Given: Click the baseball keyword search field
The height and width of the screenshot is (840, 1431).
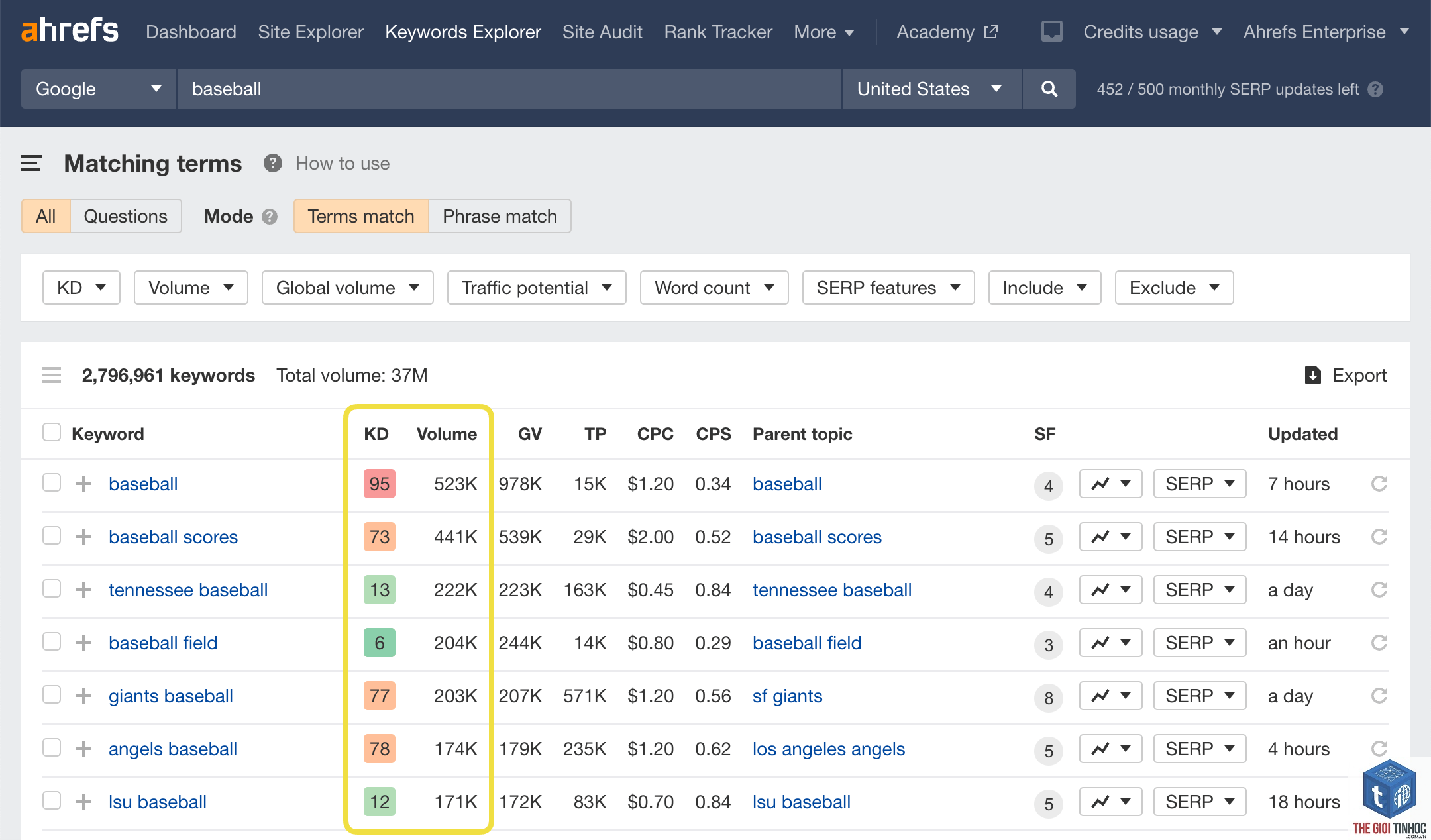Looking at the screenshot, I should point(509,89).
